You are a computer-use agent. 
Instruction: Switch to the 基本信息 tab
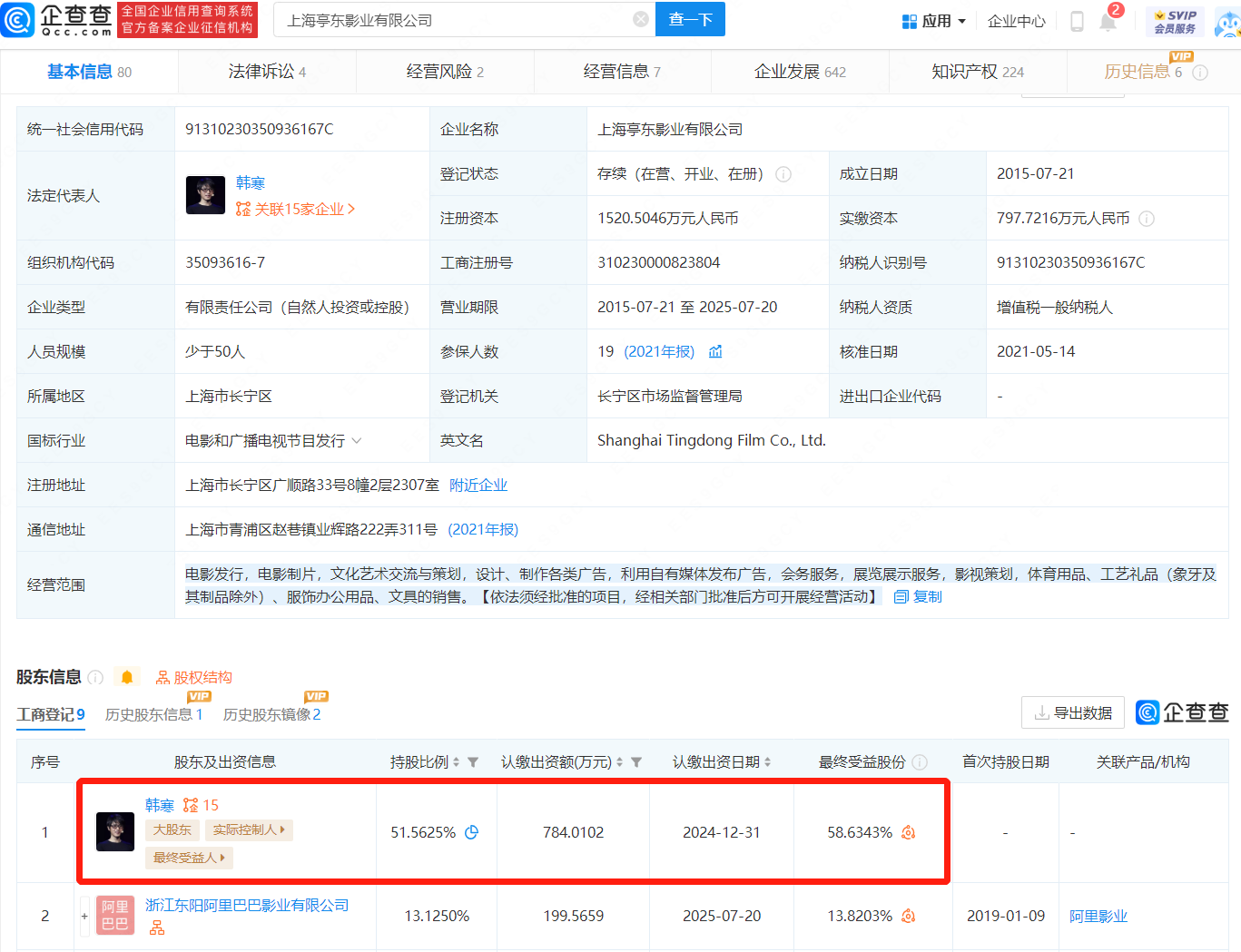pos(89,73)
